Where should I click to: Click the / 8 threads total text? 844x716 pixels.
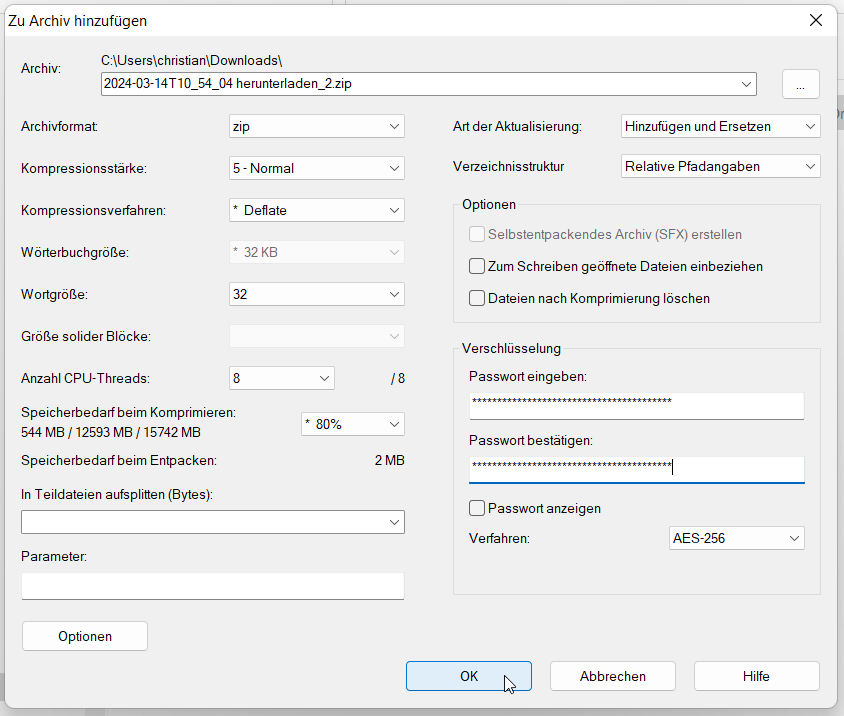coord(398,378)
